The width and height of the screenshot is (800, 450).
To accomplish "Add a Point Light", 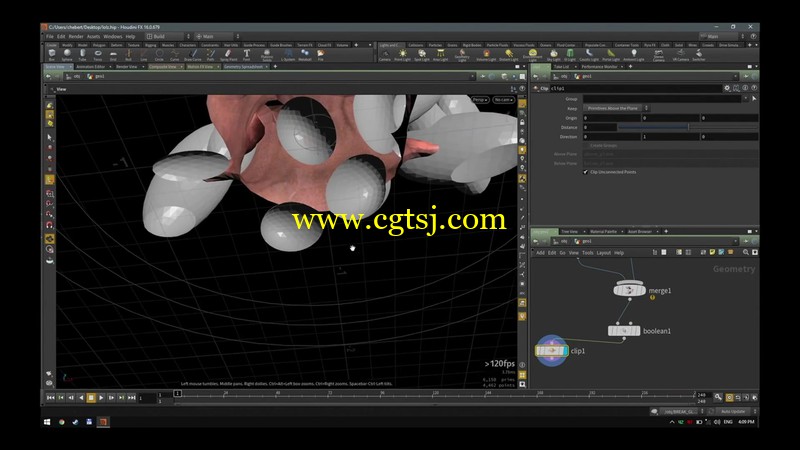I will click(x=403, y=55).
